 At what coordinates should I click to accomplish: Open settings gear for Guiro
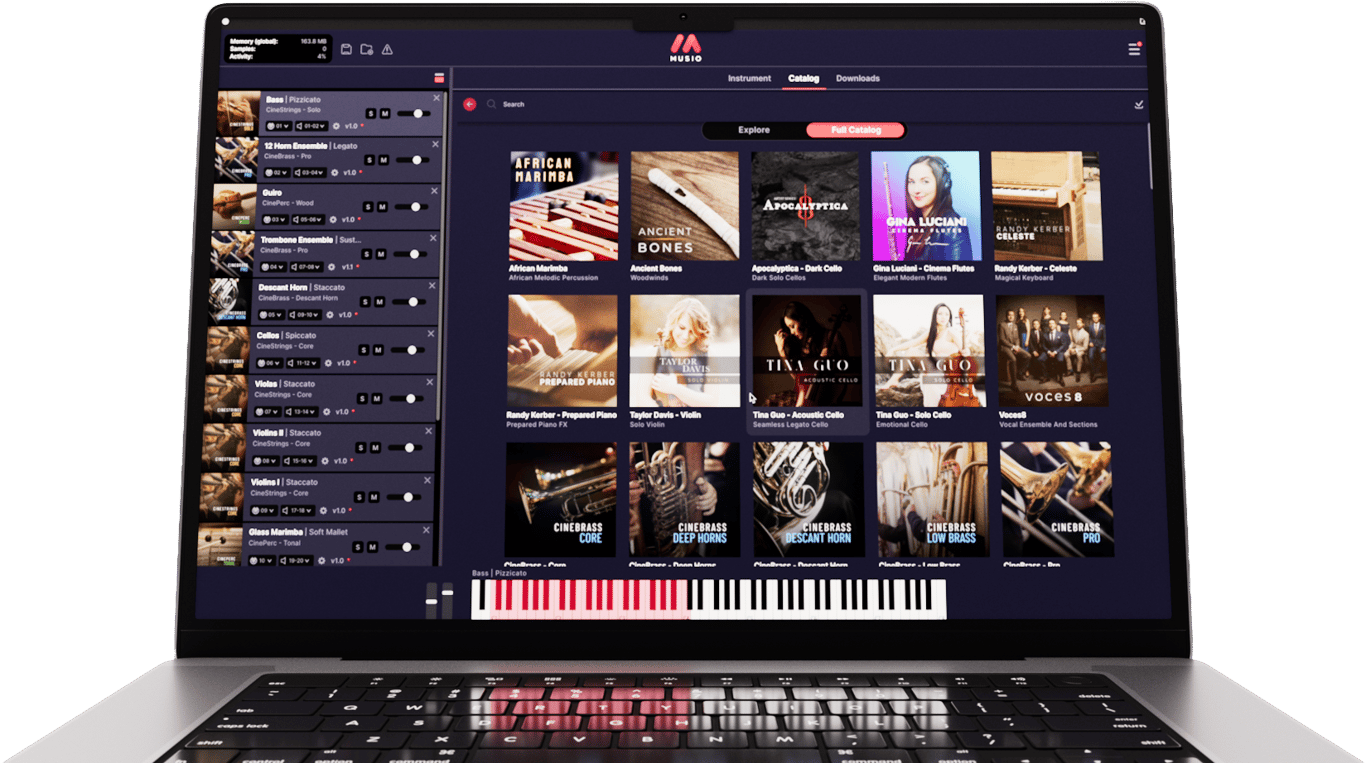pyautogui.click(x=331, y=219)
